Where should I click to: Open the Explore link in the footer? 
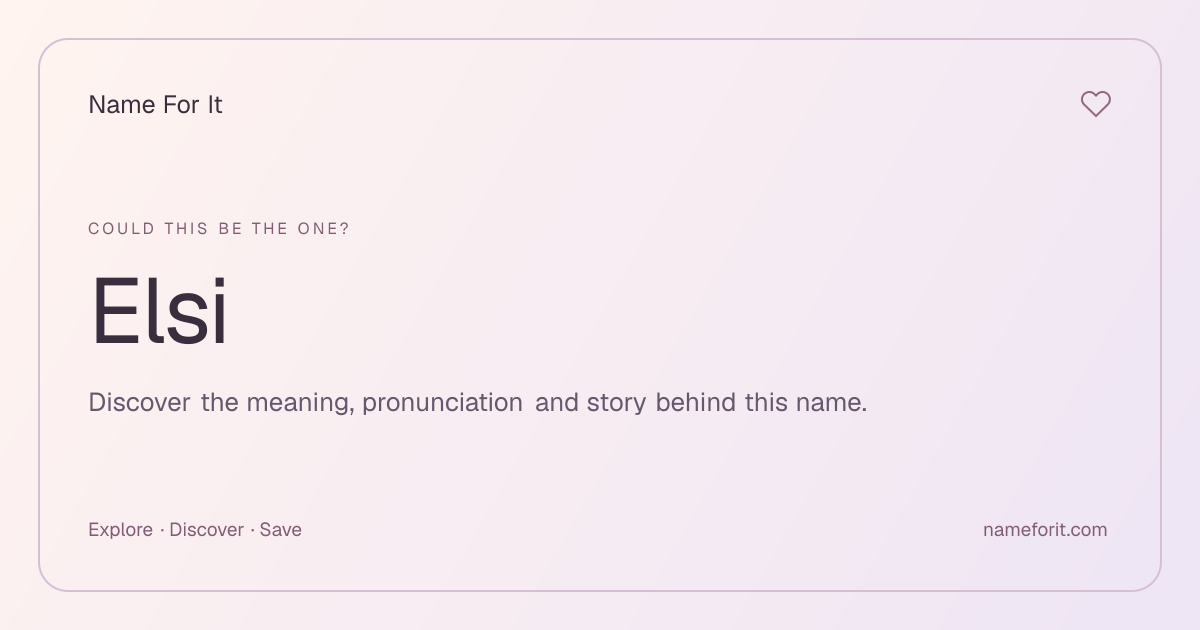(120, 530)
